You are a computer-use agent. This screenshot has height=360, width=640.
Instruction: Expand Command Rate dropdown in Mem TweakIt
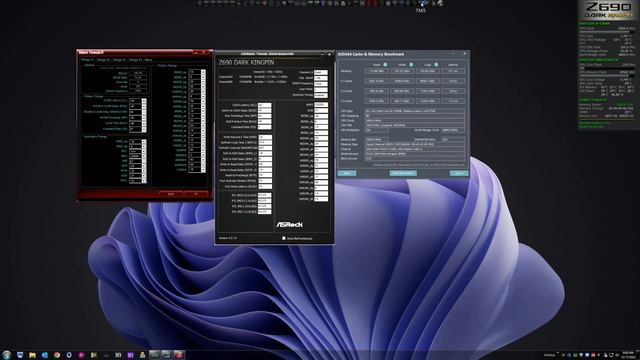coord(144,129)
